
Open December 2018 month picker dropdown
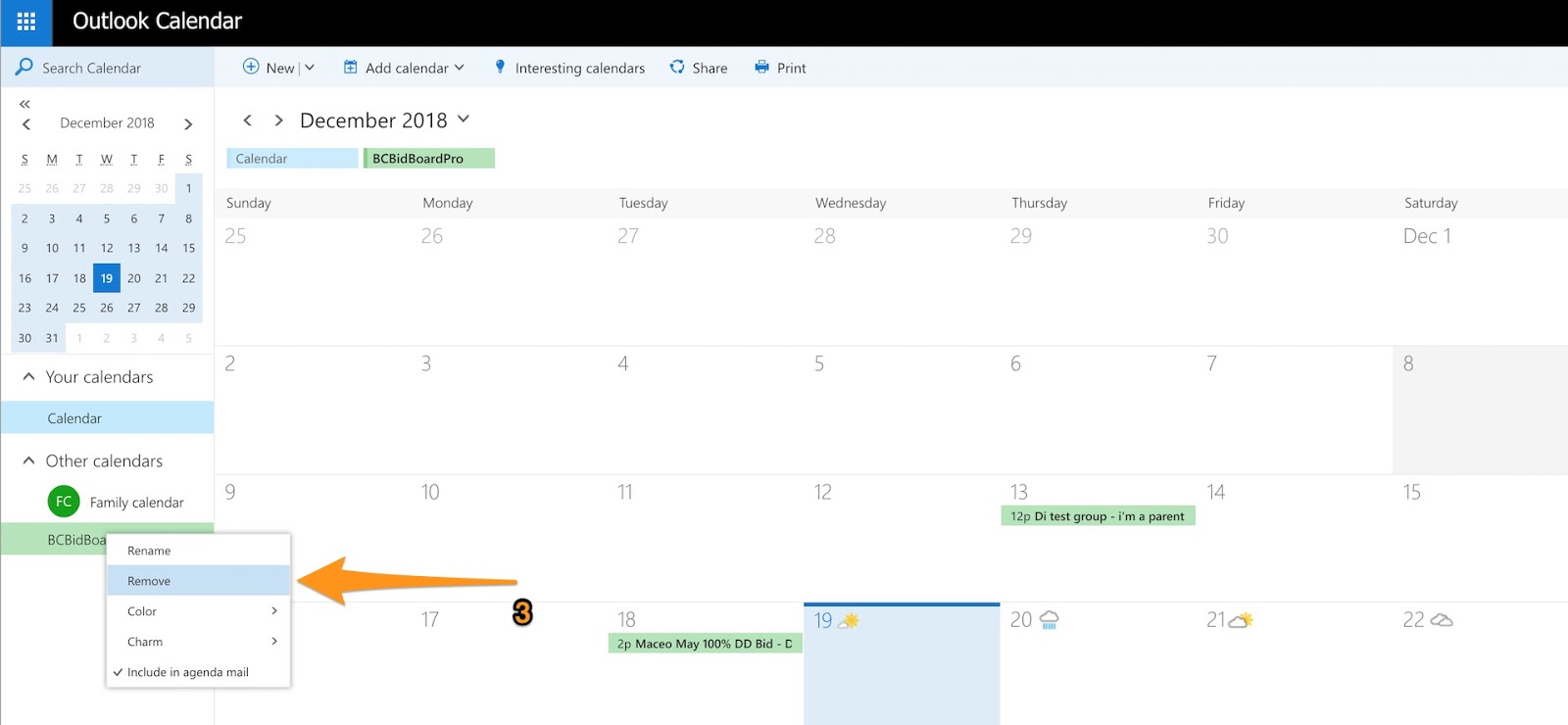464,119
